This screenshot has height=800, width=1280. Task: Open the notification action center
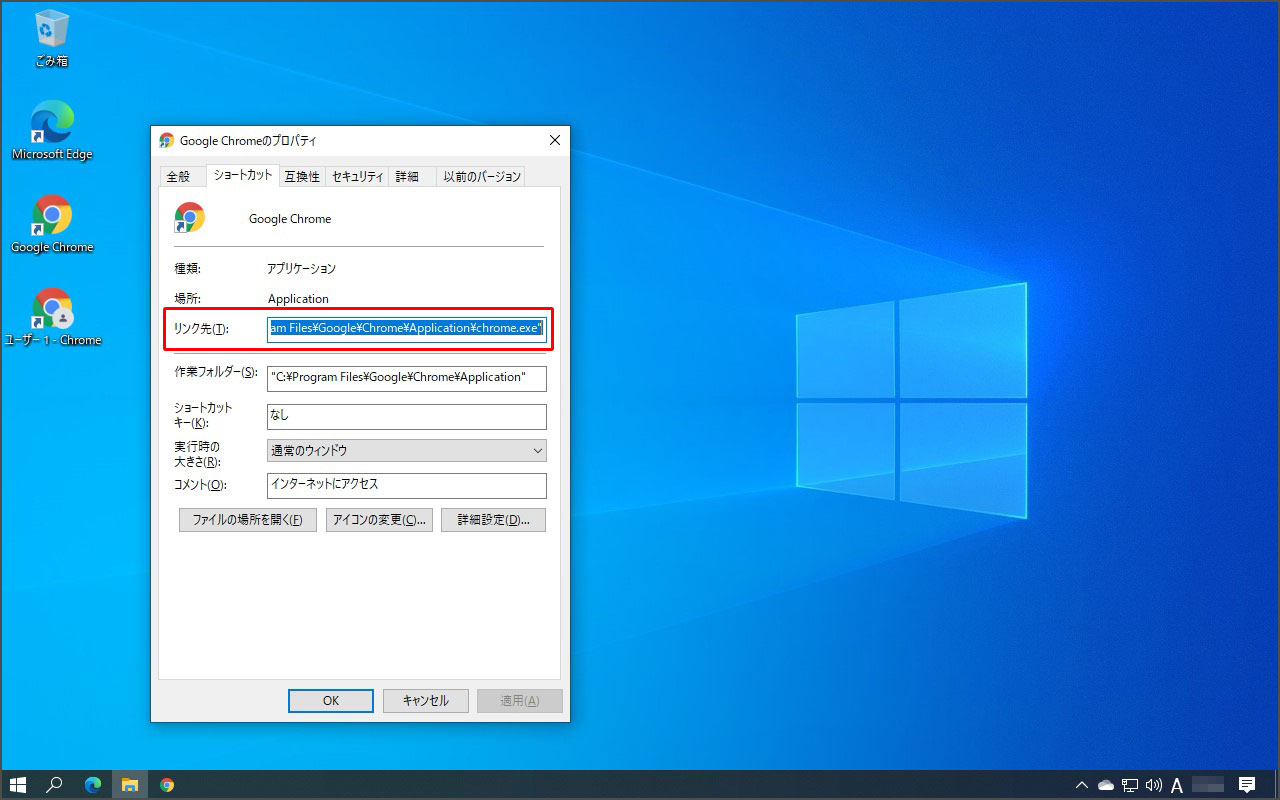(x=1247, y=785)
